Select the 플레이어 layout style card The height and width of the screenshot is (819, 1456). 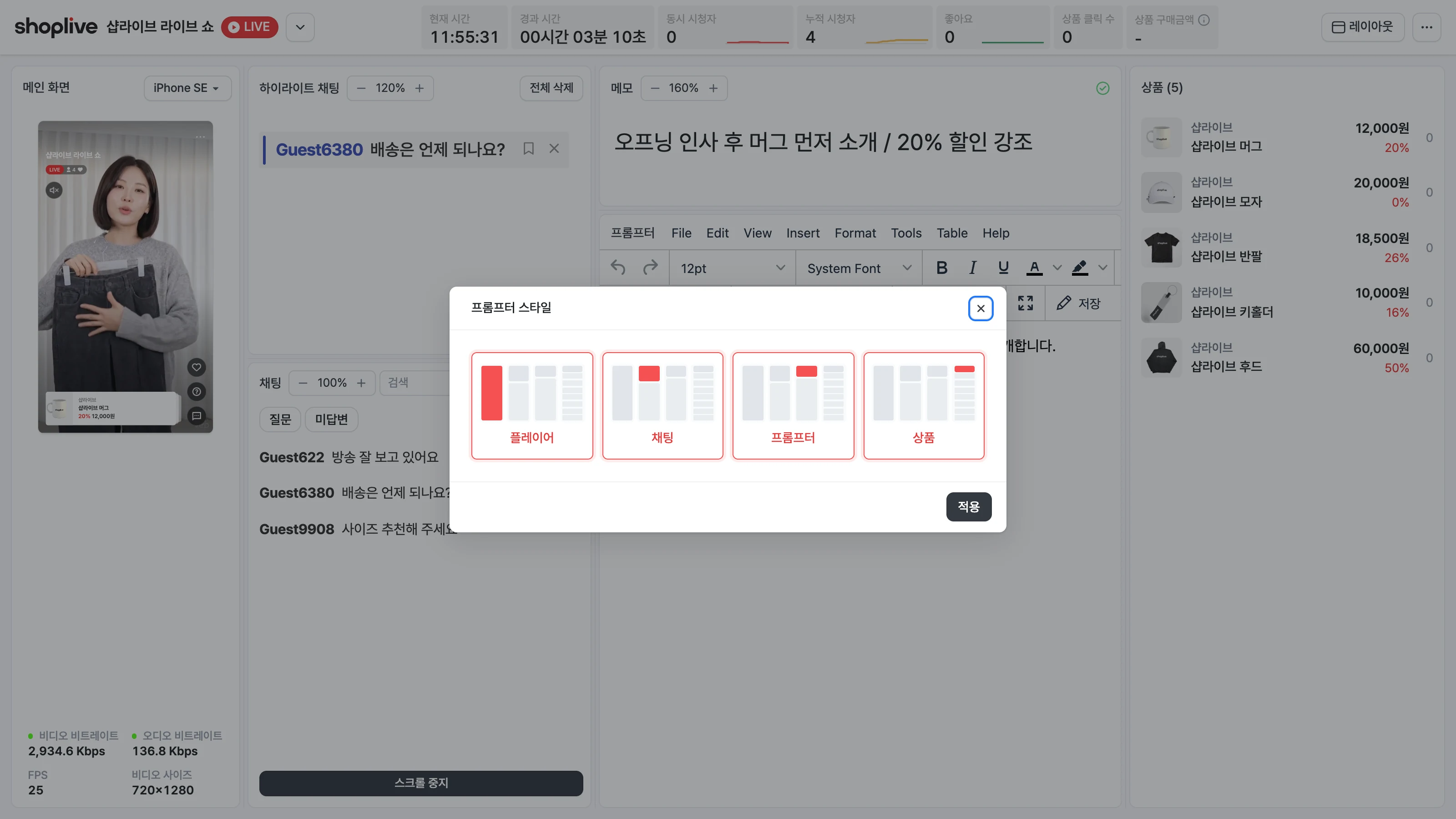(x=532, y=405)
